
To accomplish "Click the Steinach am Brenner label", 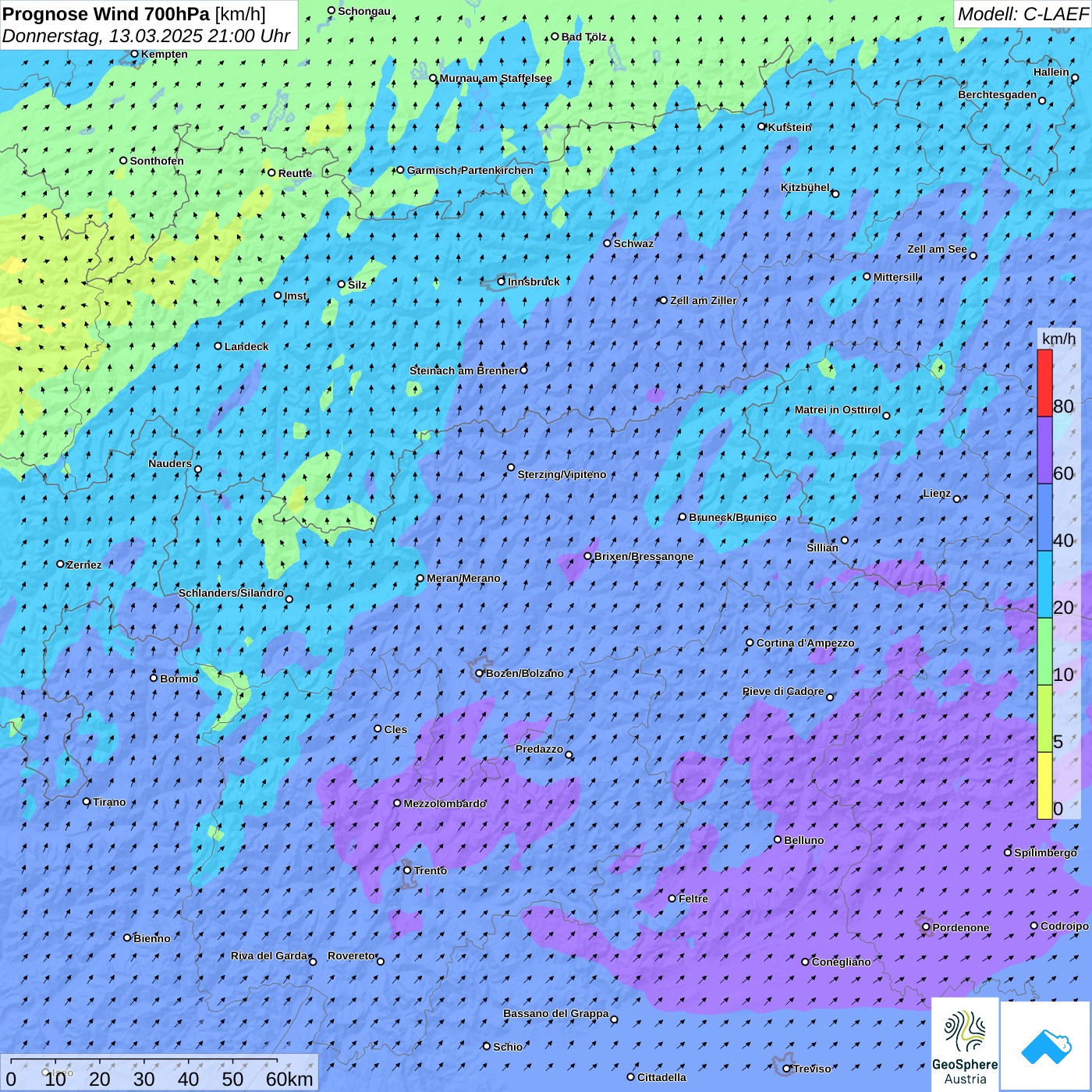I will pos(463,370).
